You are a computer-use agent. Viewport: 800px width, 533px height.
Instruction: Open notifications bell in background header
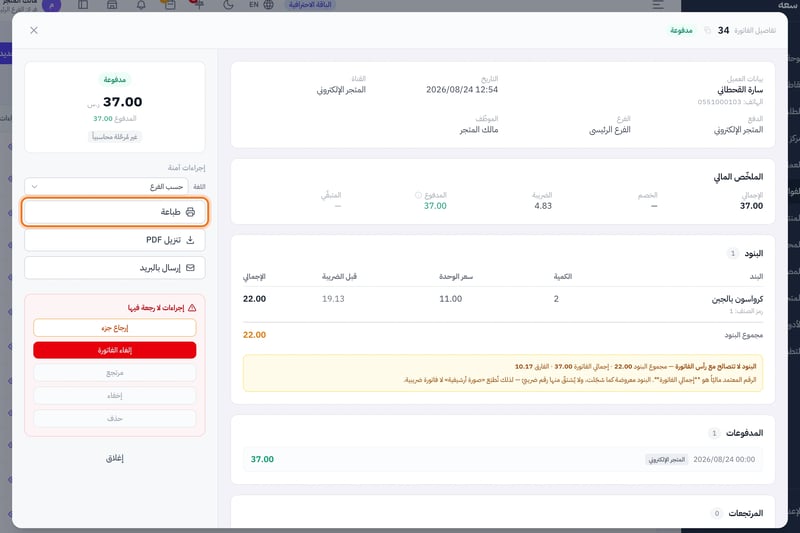point(141,5)
